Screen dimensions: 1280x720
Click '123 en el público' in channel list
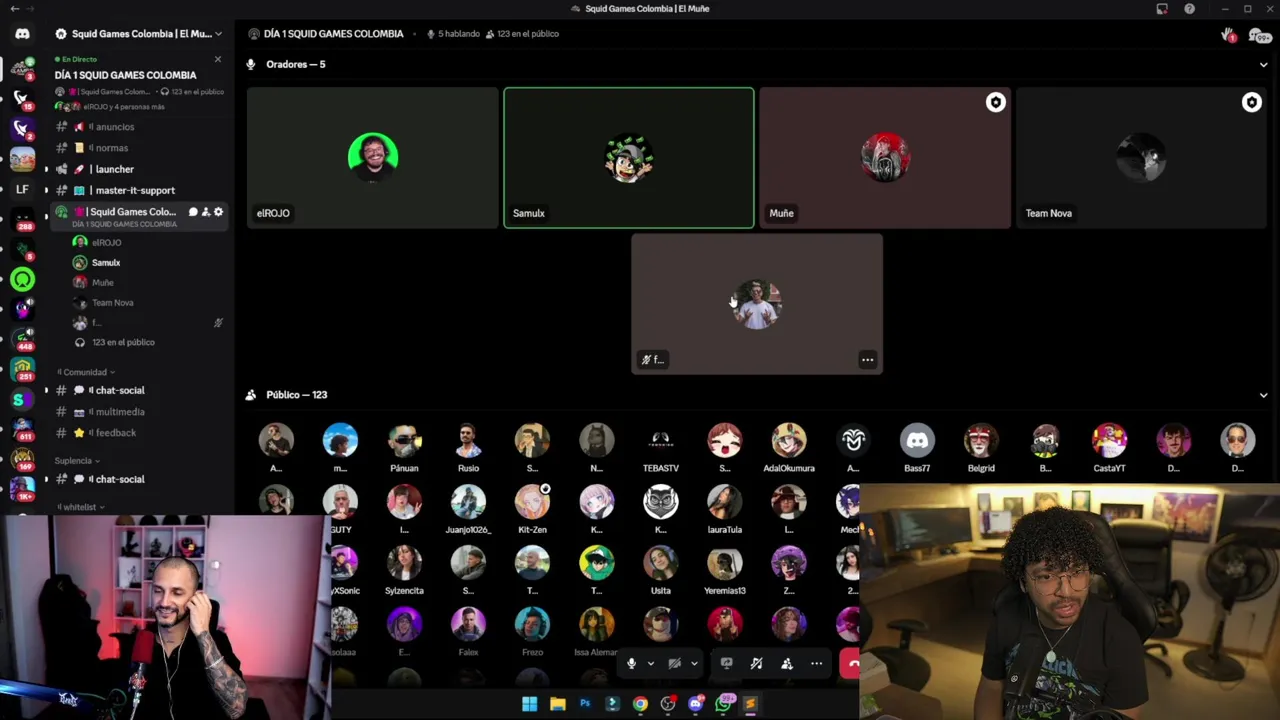(123, 342)
